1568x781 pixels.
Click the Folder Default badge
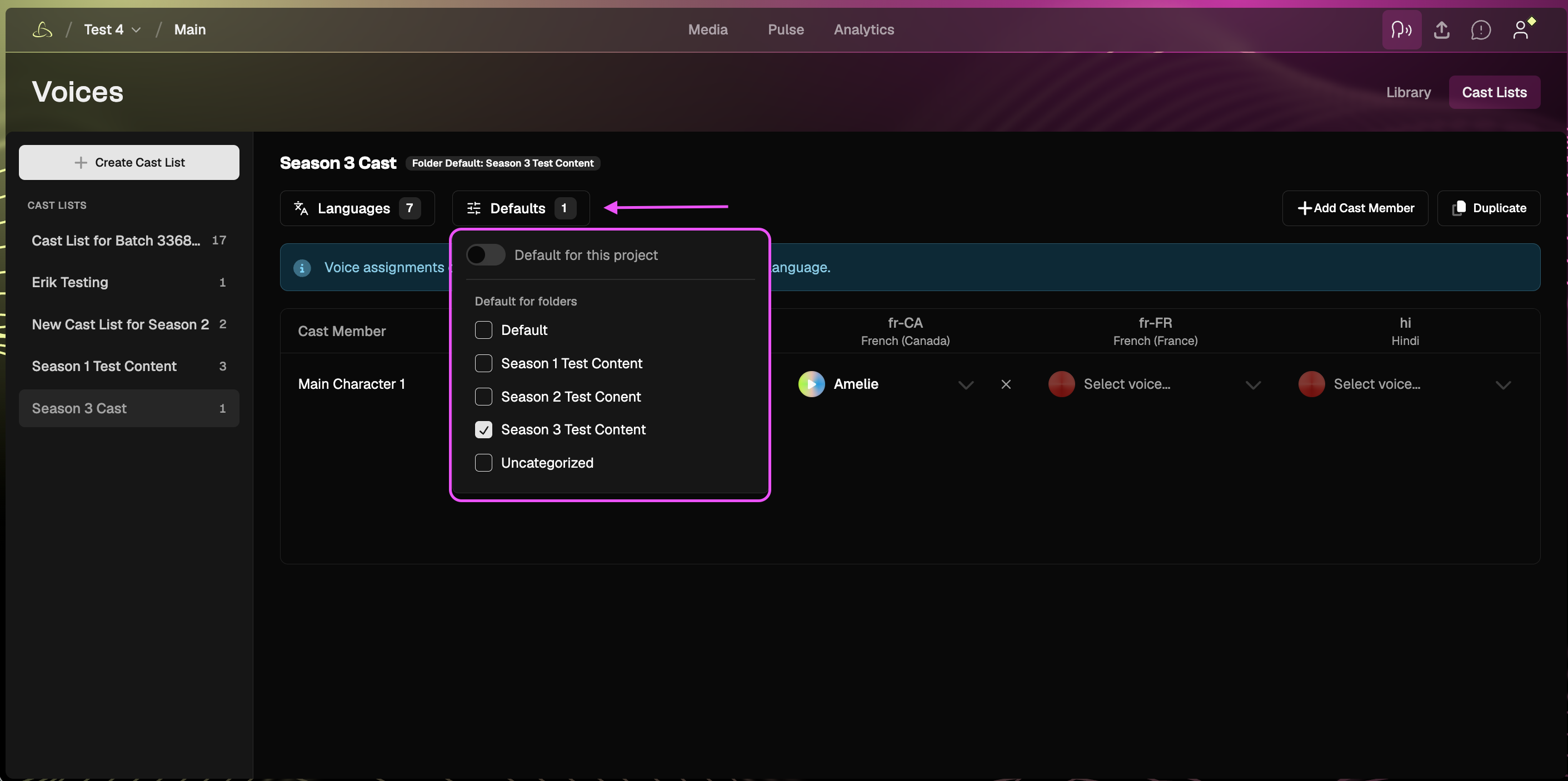[503, 163]
